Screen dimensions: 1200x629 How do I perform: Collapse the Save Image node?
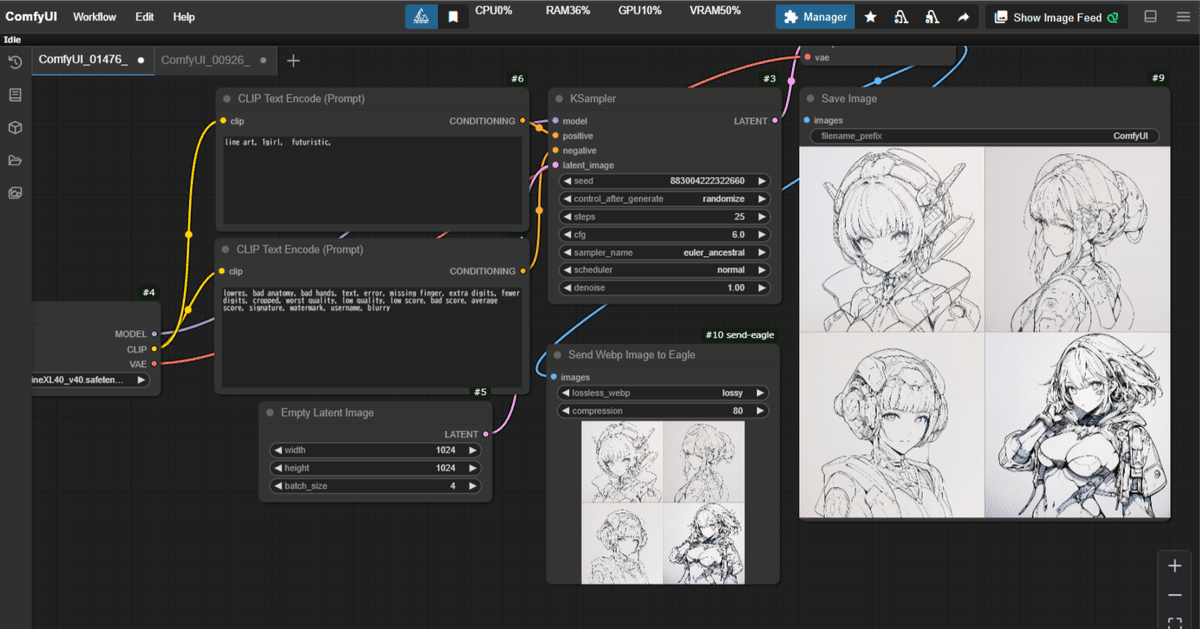[810, 98]
